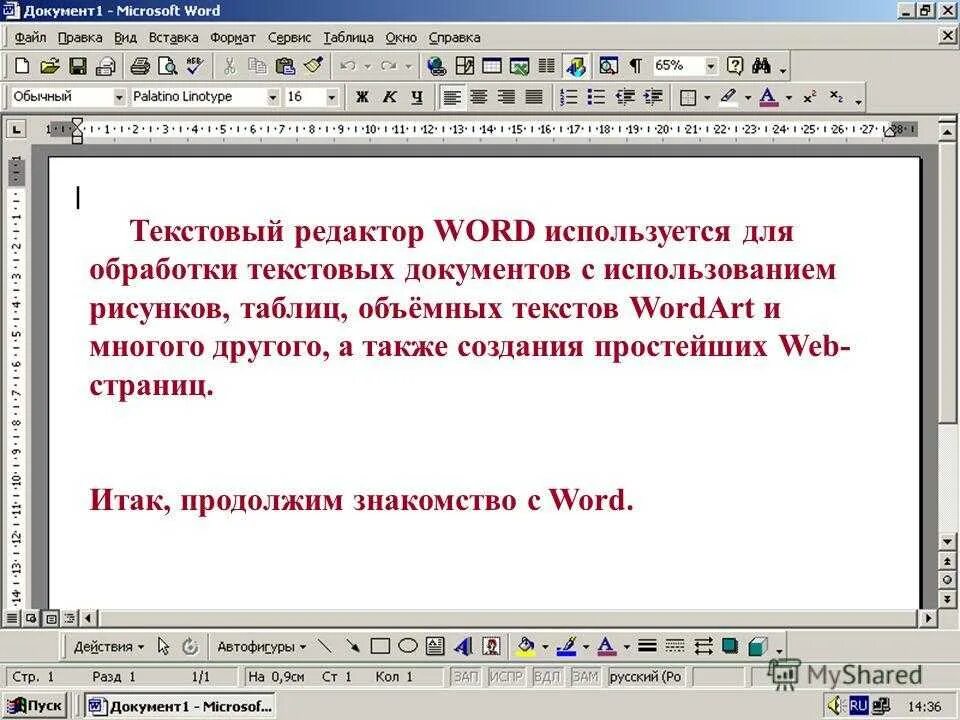Click the RU language indicator in tray
960x720 pixels.
858,705
